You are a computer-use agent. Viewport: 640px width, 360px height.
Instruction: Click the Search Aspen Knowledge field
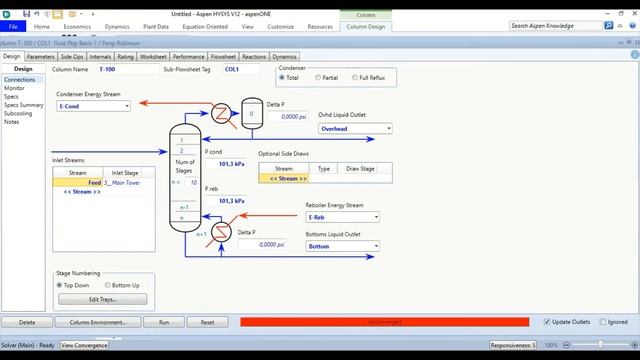point(555,26)
